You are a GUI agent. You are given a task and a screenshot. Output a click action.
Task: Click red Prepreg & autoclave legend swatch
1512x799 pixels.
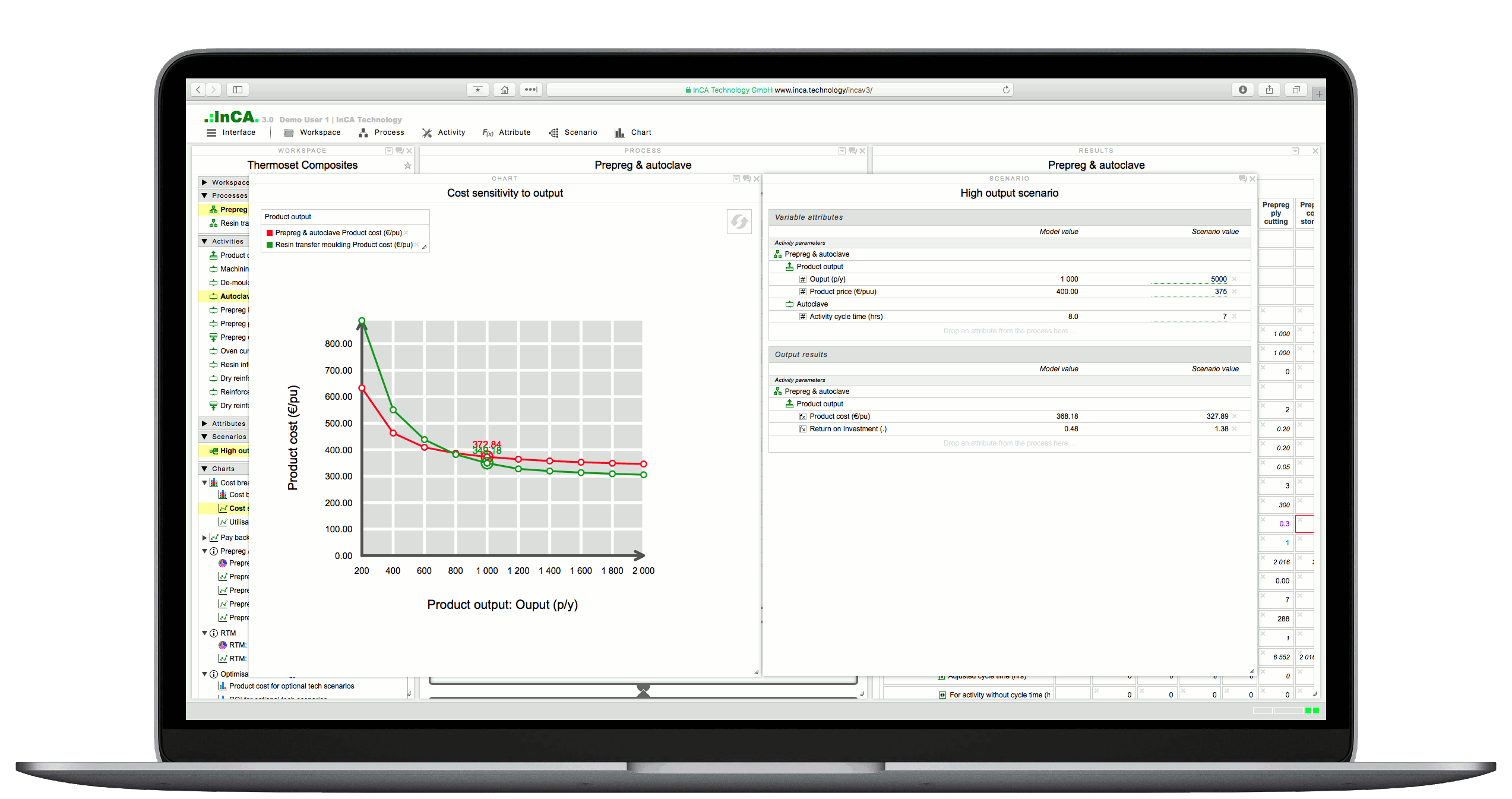tap(270, 233)
